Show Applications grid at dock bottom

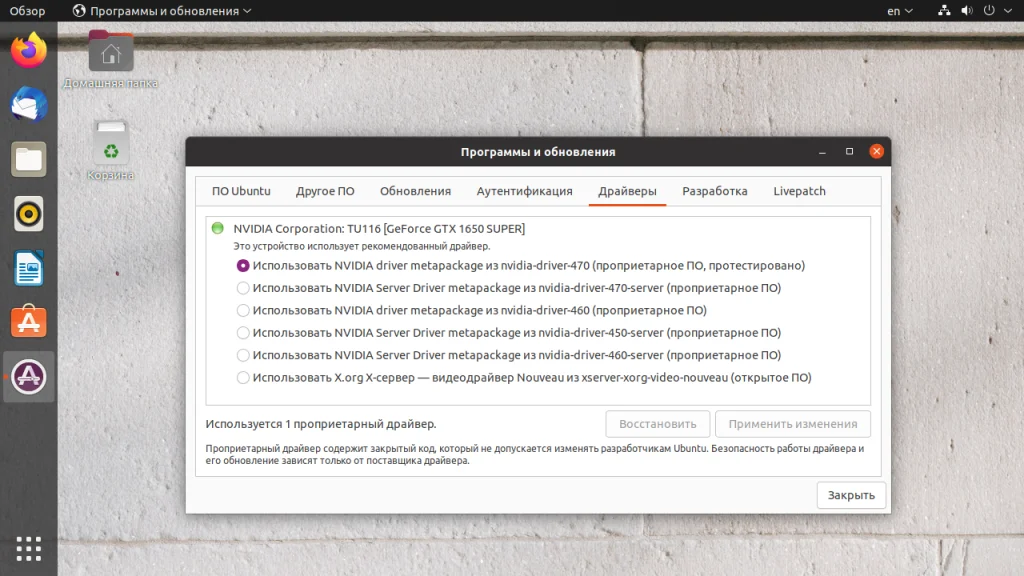(x=27, y=548)
